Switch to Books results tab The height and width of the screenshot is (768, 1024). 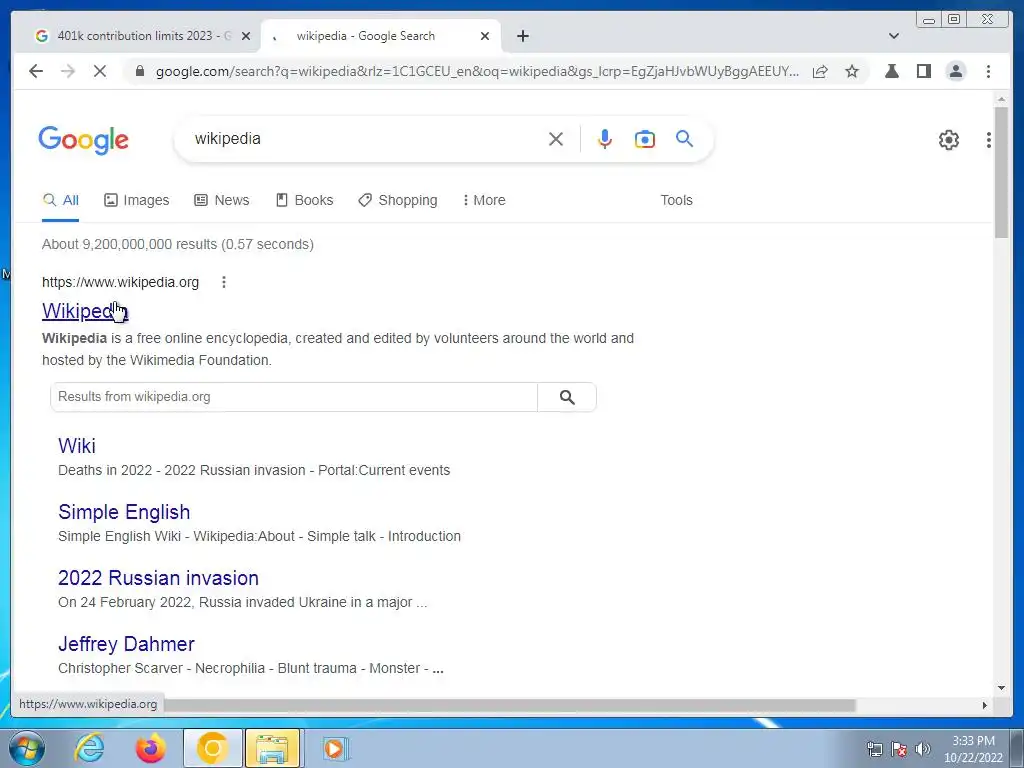[x=304, y=200]
